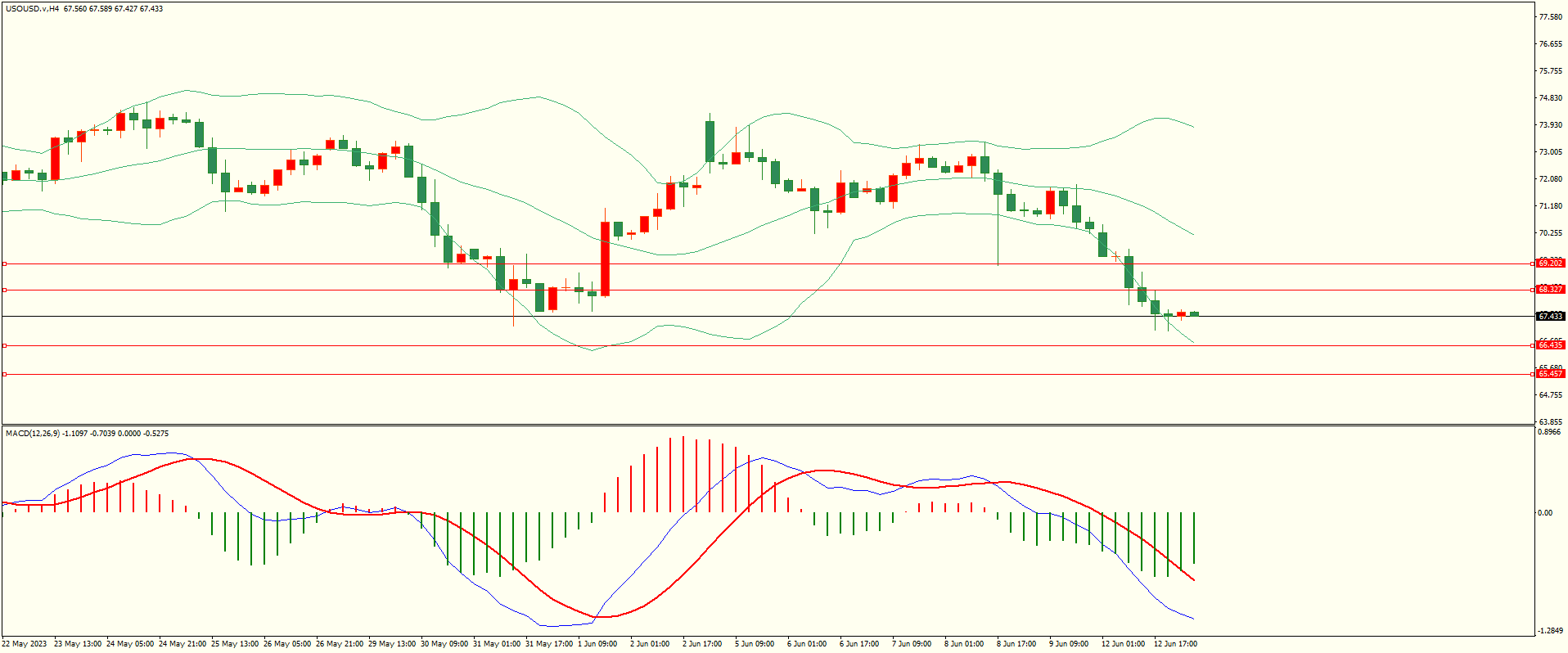This screenshot has height=653, width=1568.
Task: Click the red 65.457 price level tag
Action: pyautogui.click(x=1550, y=374)
